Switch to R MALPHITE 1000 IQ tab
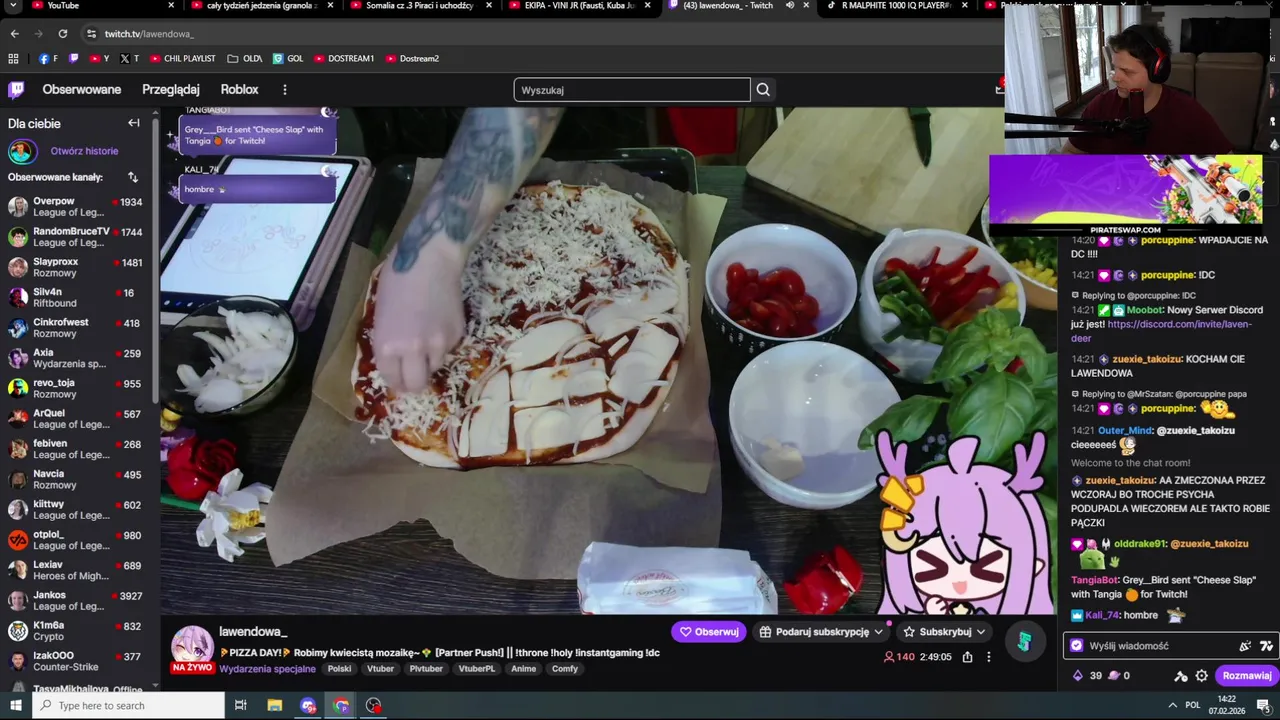The image size is (1280, 720). click(895, 5)
